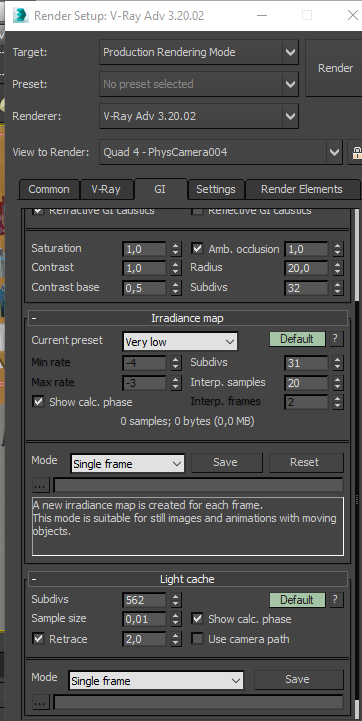
Task: Click the Amb. occlusion amount field
Action: tap(306, 250)
